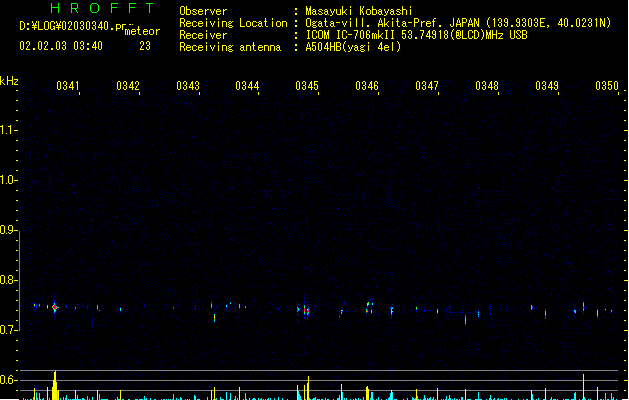The height and width of the screenshot is (400, 629).
Task: Click the date stamp 02.02.03 03:40
Action: (x=61, y=46)
